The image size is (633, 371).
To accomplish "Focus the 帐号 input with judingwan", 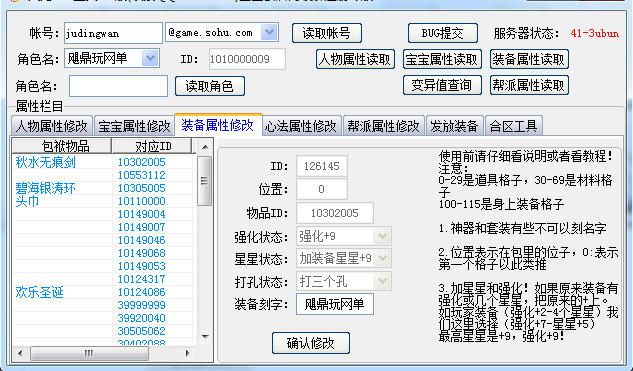I will (x=113, y=33).
